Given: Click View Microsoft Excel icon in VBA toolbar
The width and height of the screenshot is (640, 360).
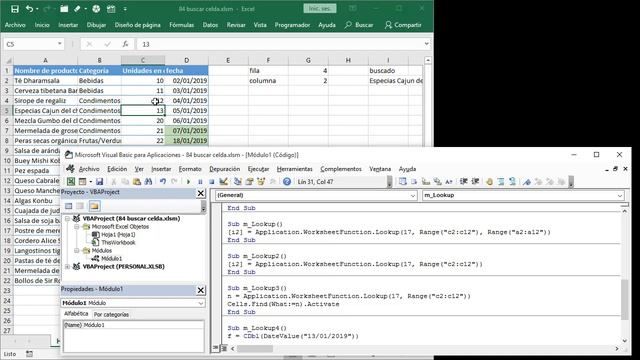Looking at the screenshot, I should [71, 182].
